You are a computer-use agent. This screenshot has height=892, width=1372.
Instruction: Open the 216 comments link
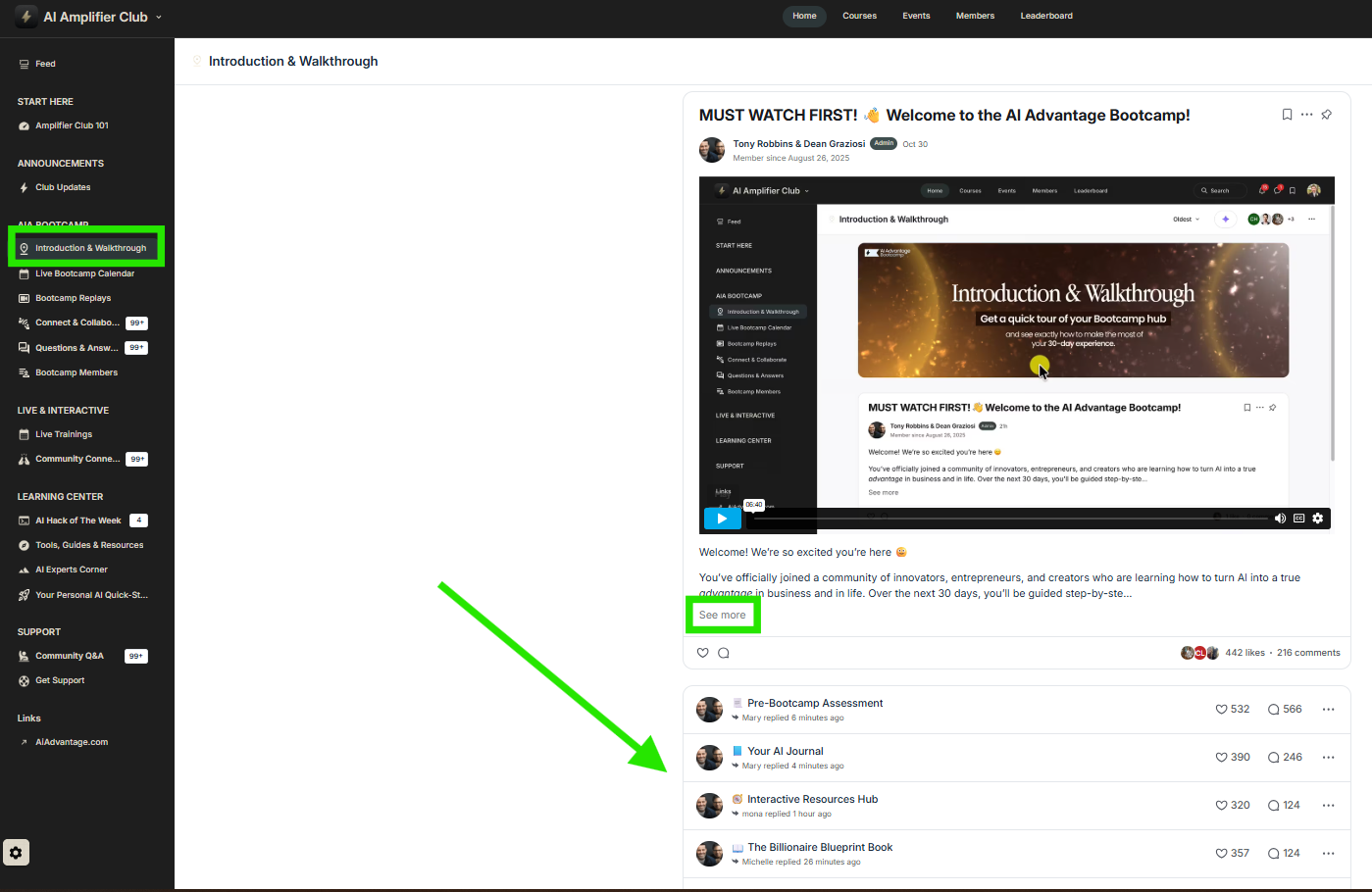click(1308, 653)
